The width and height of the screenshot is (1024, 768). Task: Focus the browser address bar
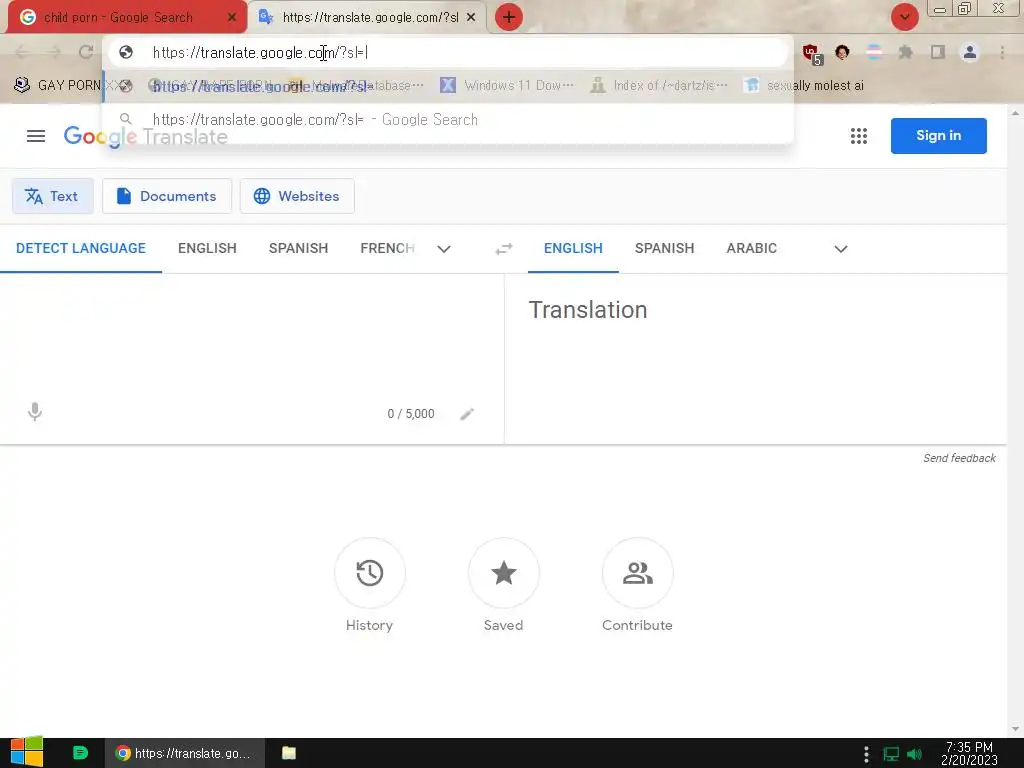(448, 52)
